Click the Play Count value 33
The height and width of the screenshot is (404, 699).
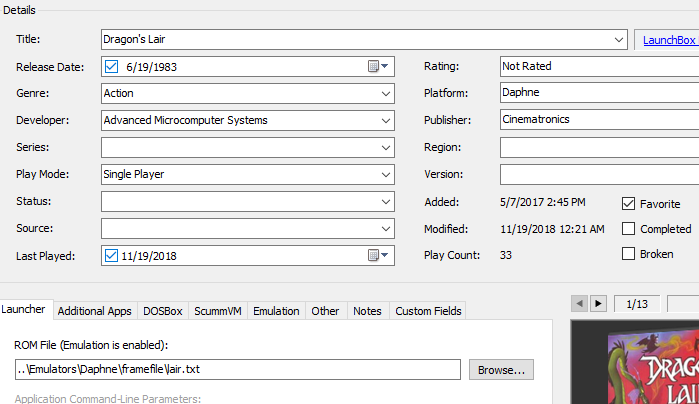pyautogui.click(x=506, y=255)
